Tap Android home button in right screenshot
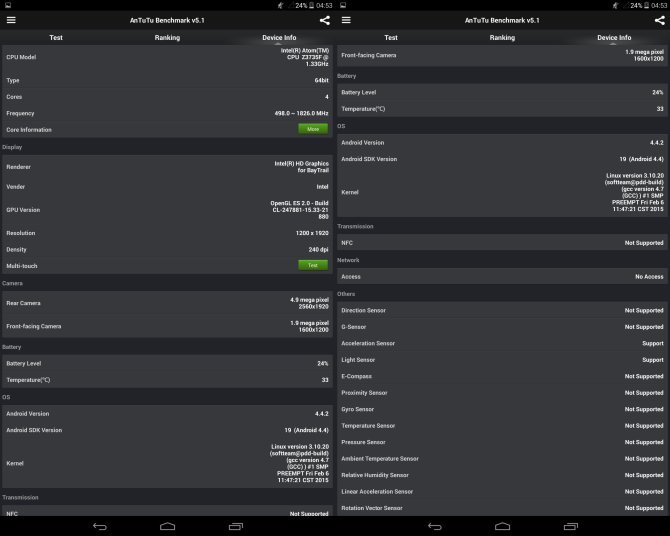 pos(502,526)
